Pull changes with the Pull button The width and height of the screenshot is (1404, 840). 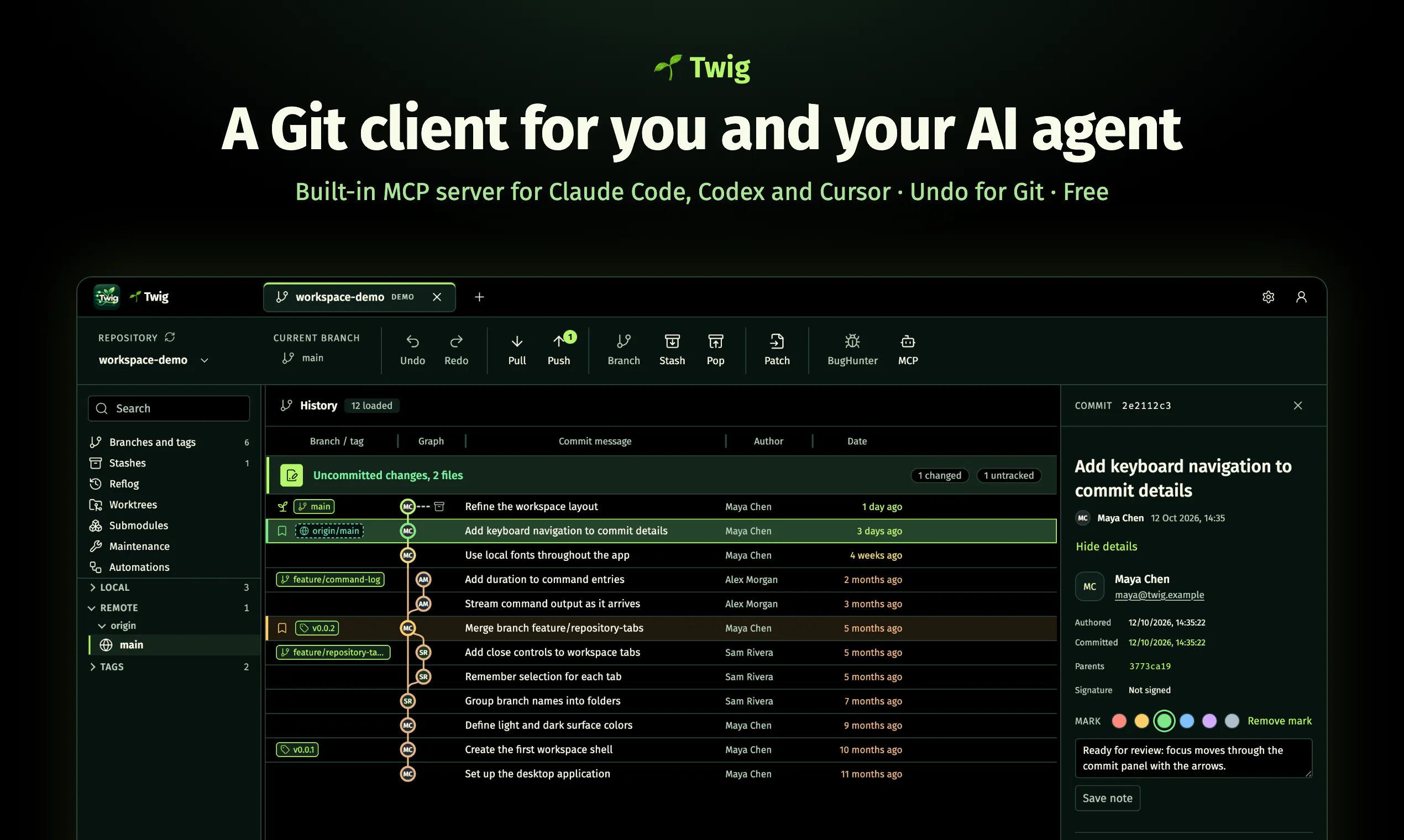coord(517,350)
